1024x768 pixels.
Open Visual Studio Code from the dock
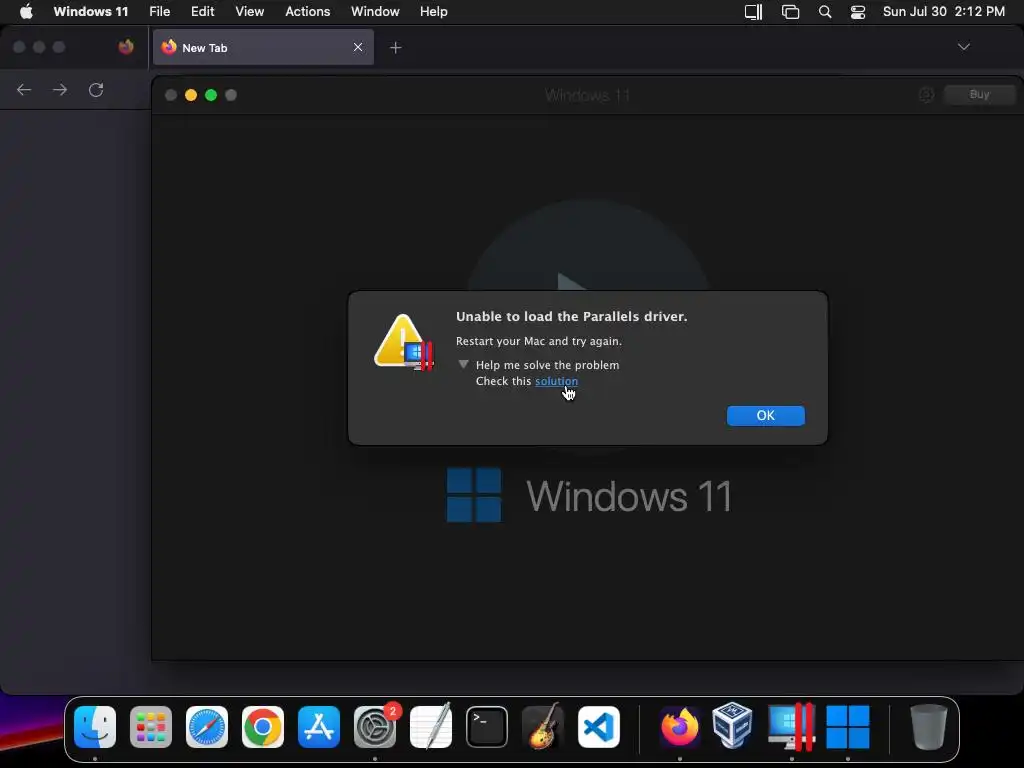(599, 727)
